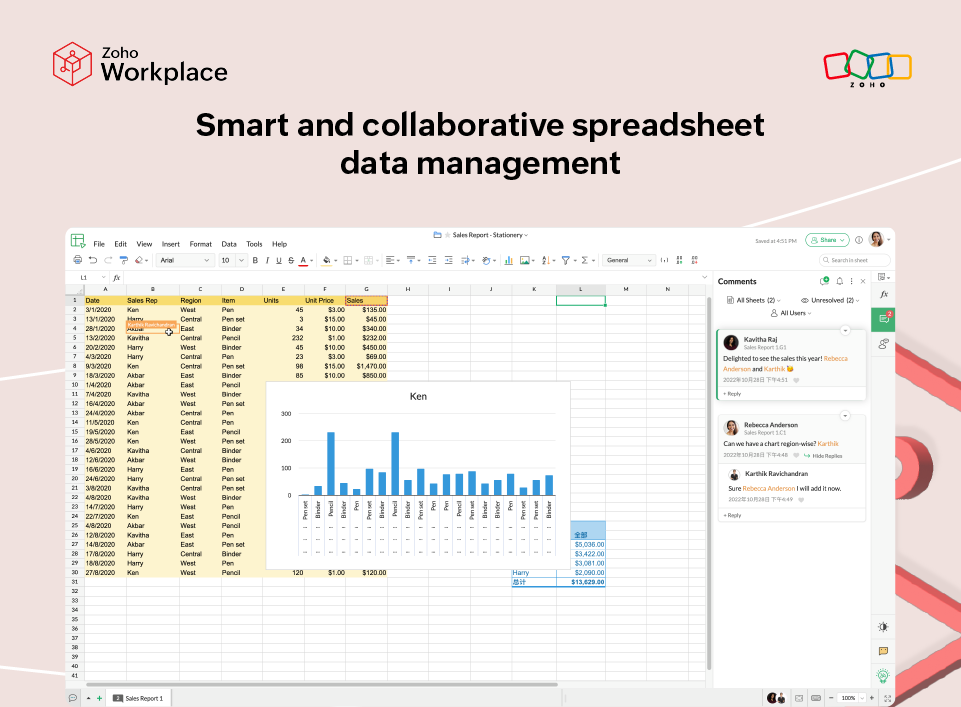Click the Zoho Sheet logo icon
This screenshot has height=707, width=961.
point(78,238)
